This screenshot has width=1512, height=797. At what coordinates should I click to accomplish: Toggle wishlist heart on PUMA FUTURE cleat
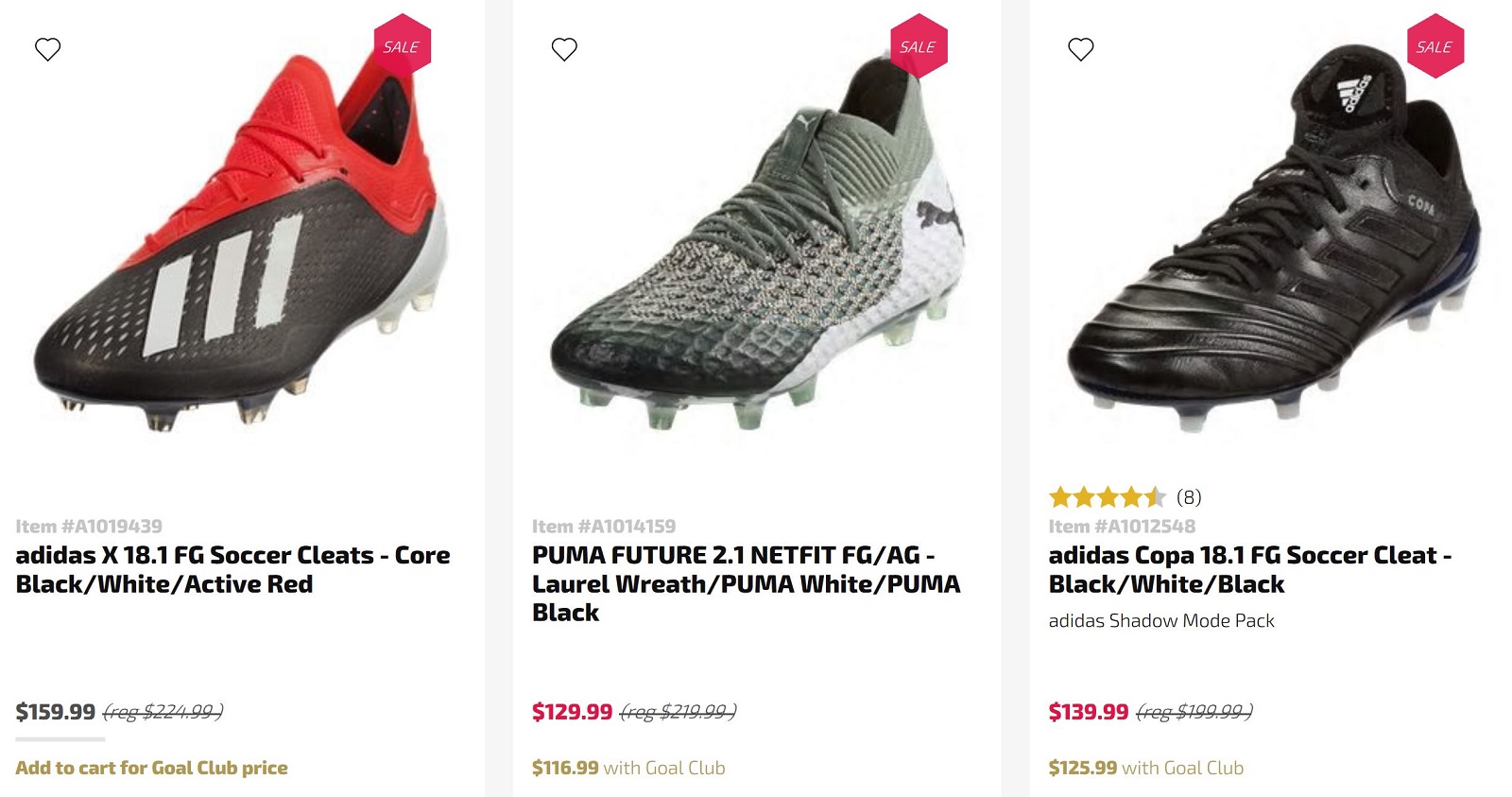point(564,49)
